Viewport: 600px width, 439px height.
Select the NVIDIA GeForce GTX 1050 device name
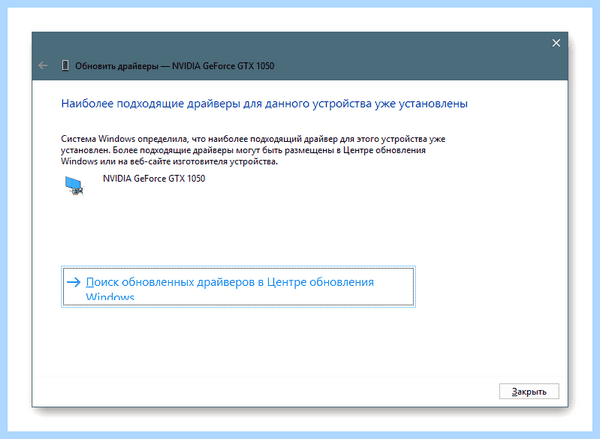pos(154,179)
